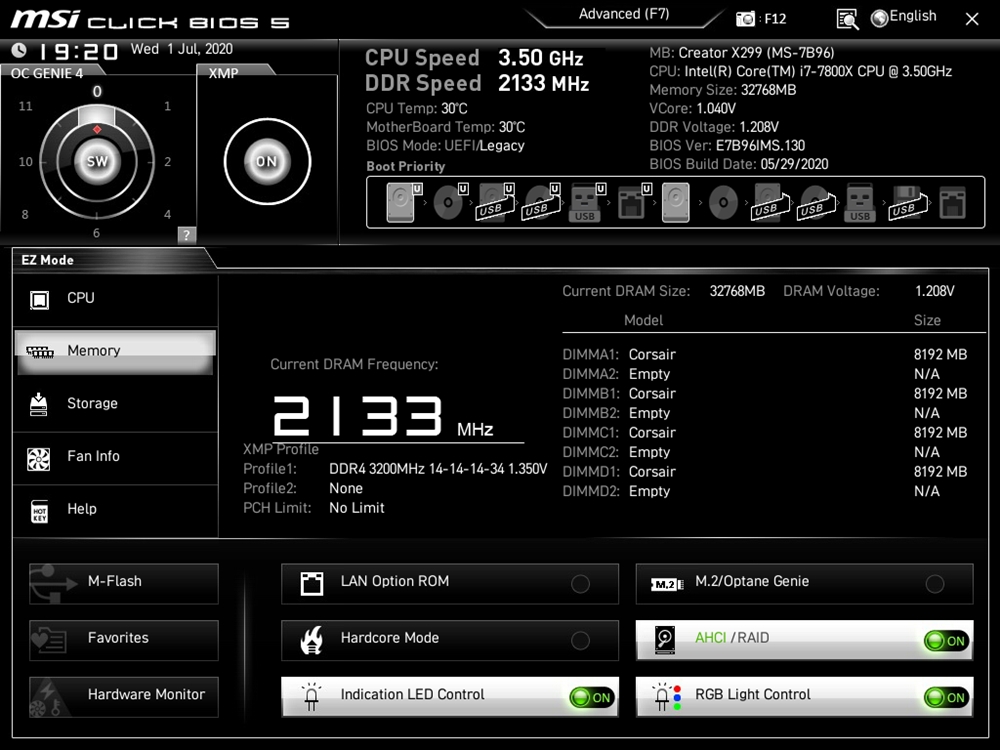Select legacy CD/DVD boot icon
1000x750 pixels.
point(723,203)
